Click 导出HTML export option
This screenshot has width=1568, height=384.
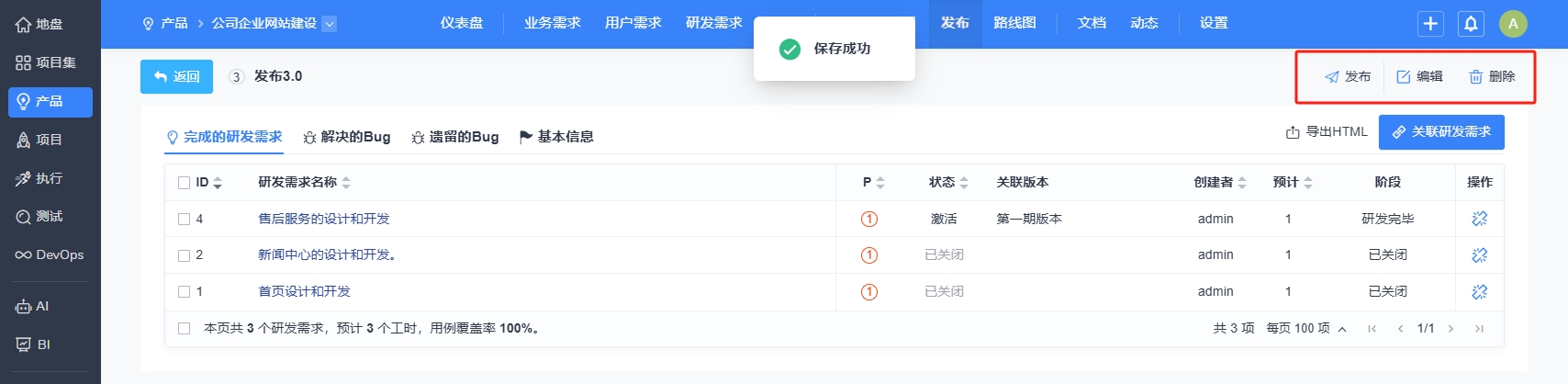1327,132
